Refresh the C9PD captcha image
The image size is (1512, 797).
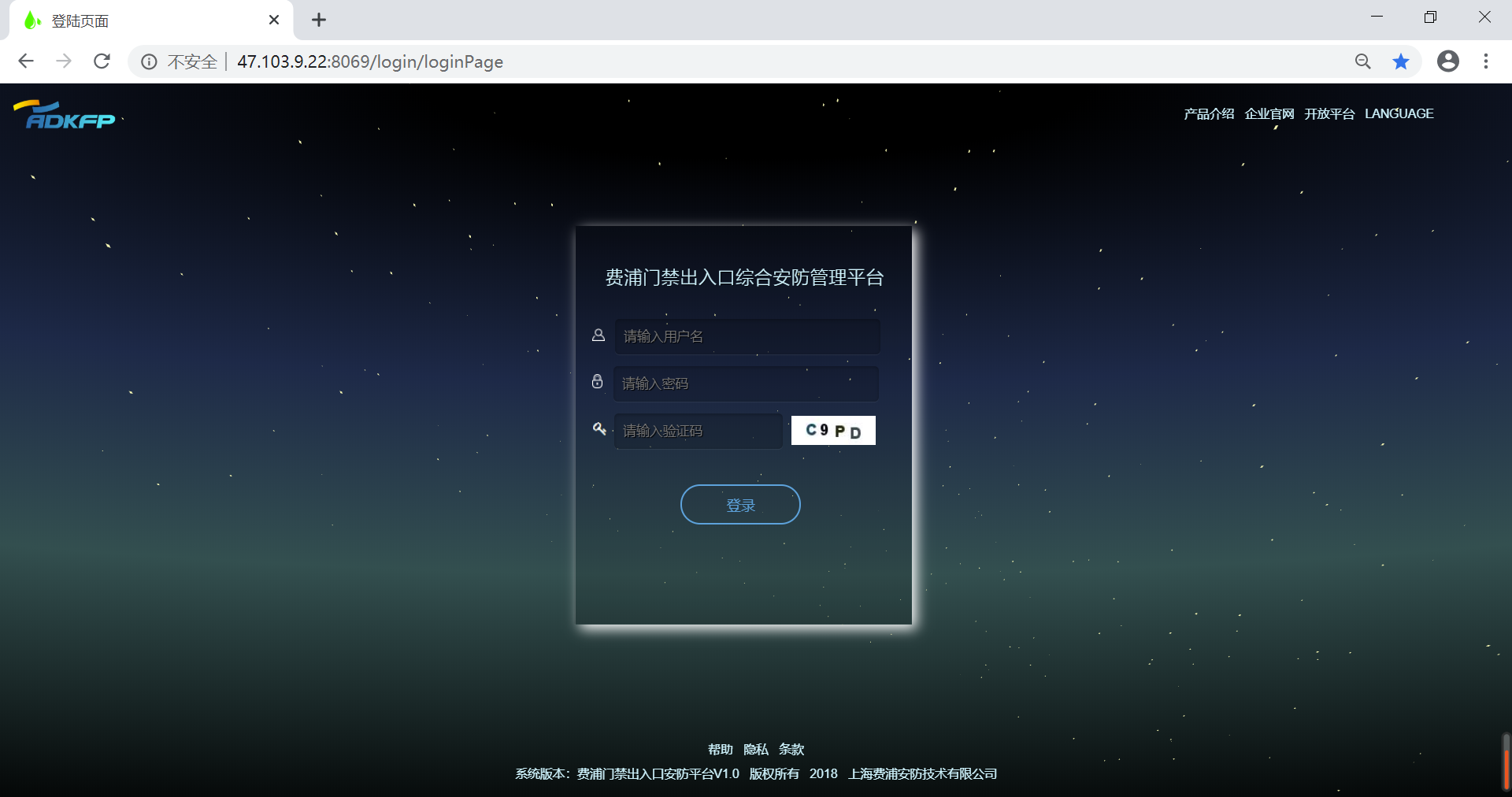click(x=833, y=431)
